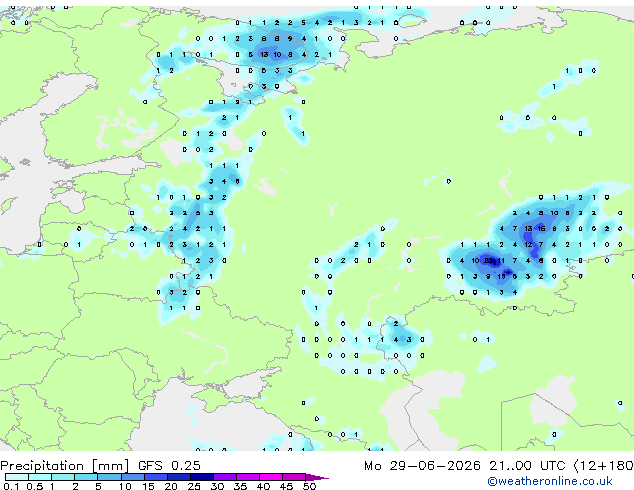Click the legend swatch between 25 and 30
This screenshot has height=490, width=634.
point(202,477)
